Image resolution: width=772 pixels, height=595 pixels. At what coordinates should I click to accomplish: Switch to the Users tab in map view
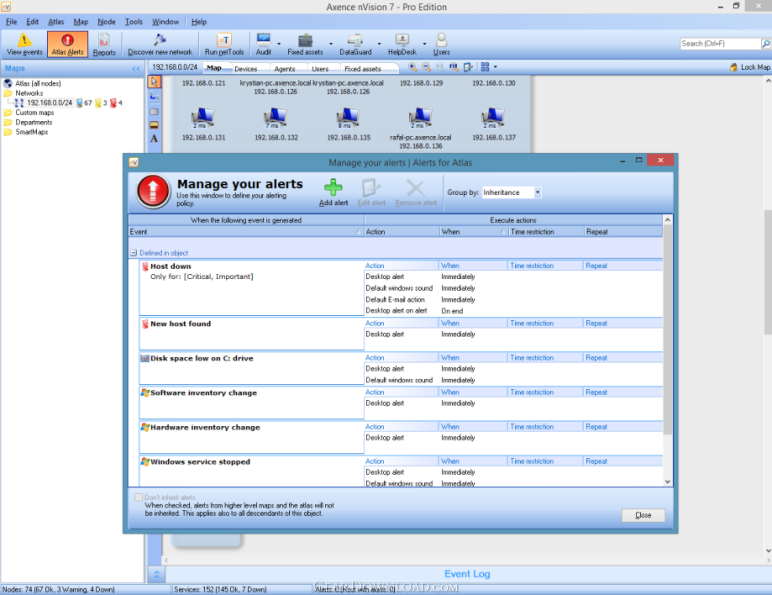[x=320, y=69]
